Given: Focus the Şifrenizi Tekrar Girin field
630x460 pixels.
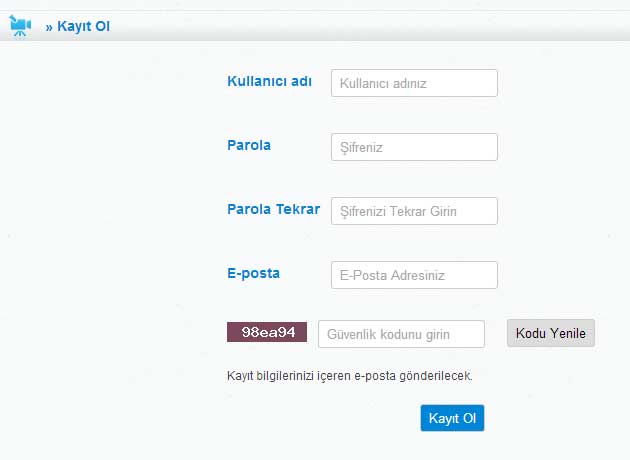Looking at the screenshot, I should pyautogui.click(x=414, y=211).
